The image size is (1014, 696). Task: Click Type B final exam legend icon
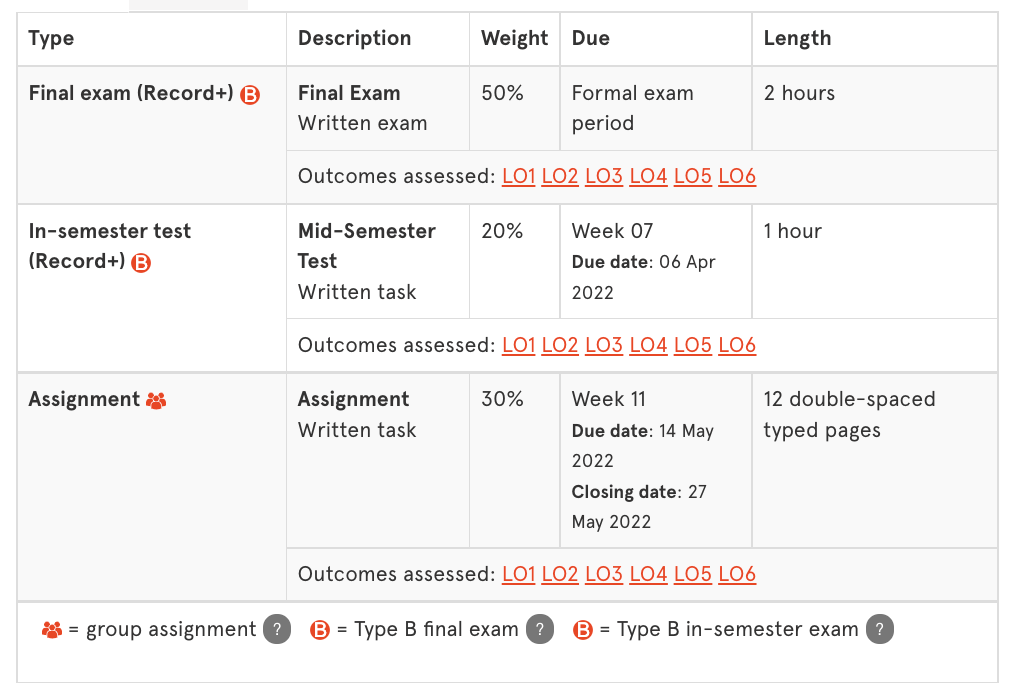[320, 630]
